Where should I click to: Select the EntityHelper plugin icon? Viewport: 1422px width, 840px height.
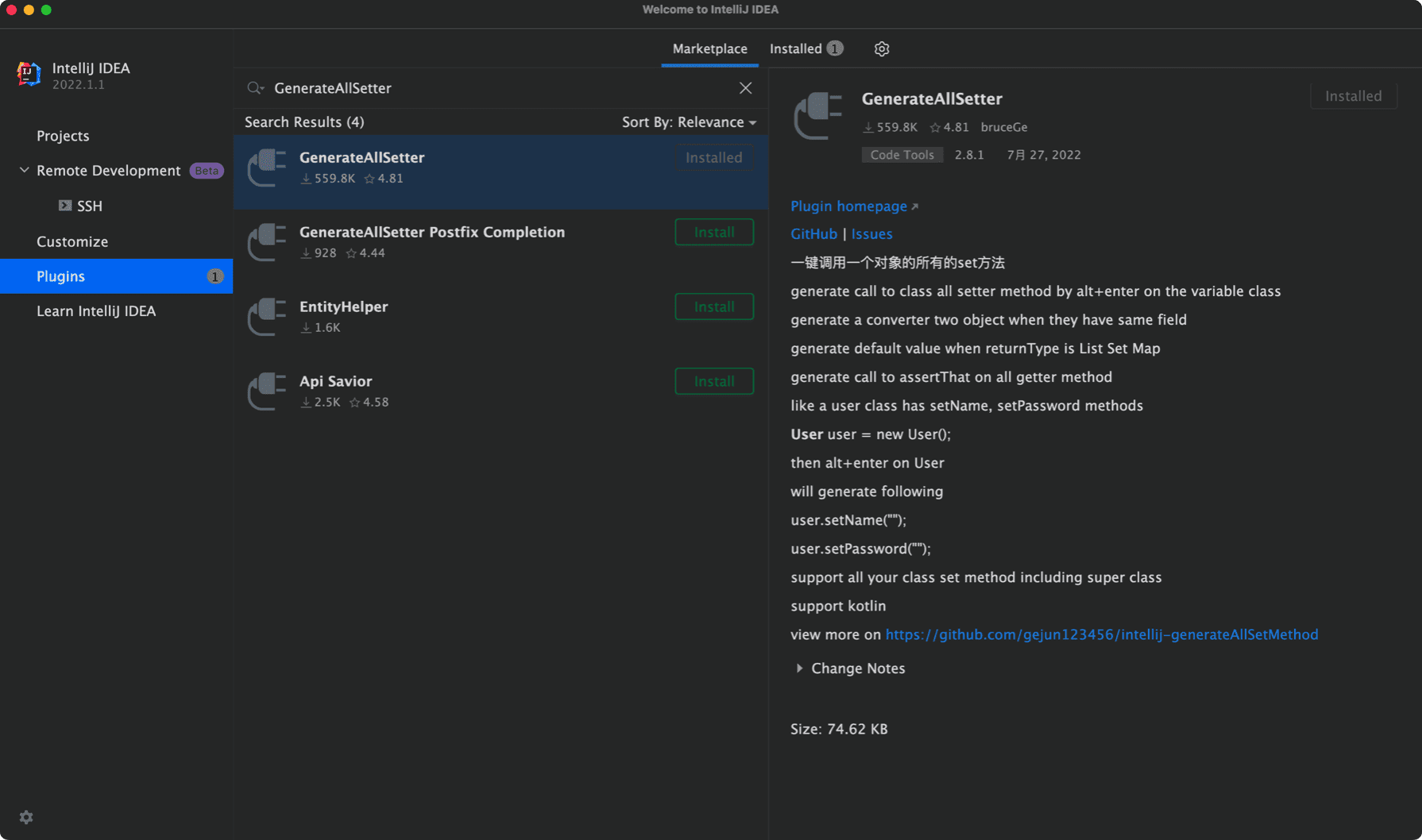[267, 317]
